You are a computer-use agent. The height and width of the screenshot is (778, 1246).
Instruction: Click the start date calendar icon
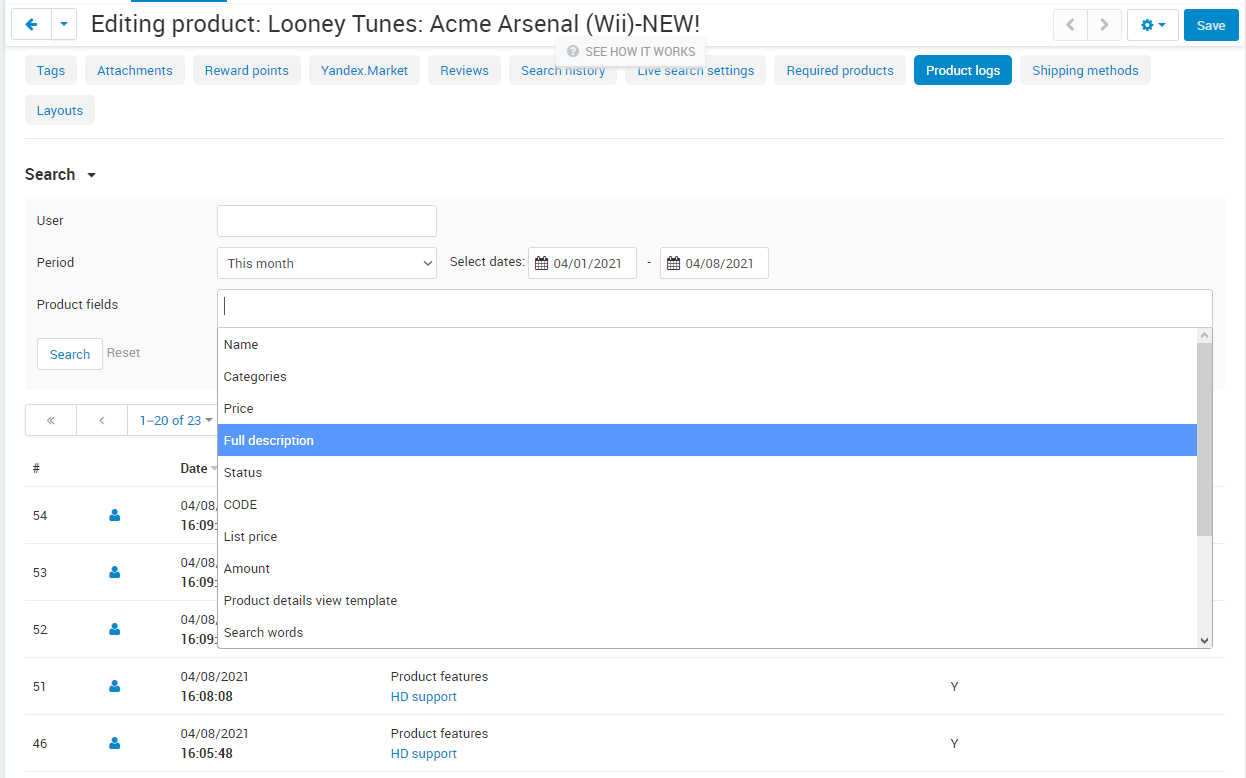click(x=542, y=264)
